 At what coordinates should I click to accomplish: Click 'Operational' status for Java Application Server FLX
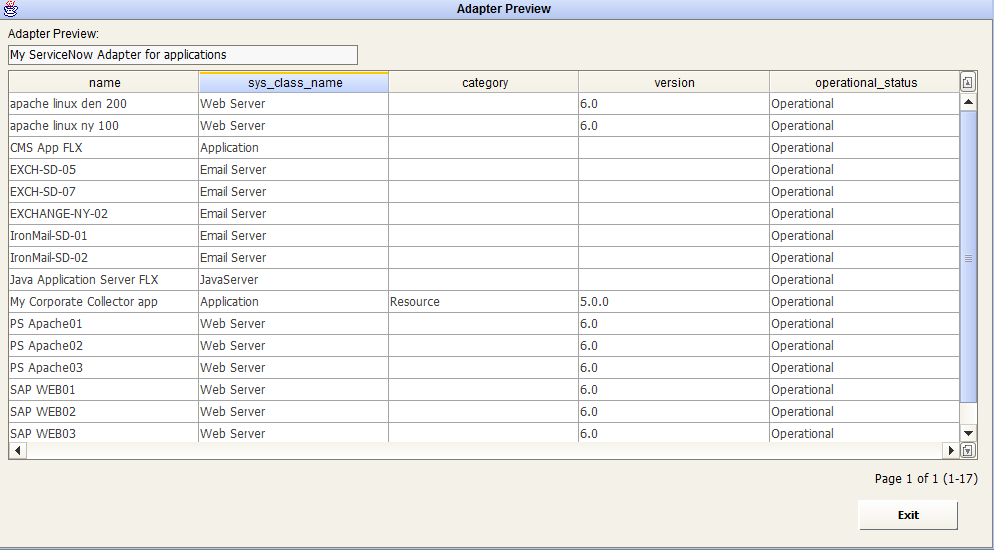click(865, 279)
